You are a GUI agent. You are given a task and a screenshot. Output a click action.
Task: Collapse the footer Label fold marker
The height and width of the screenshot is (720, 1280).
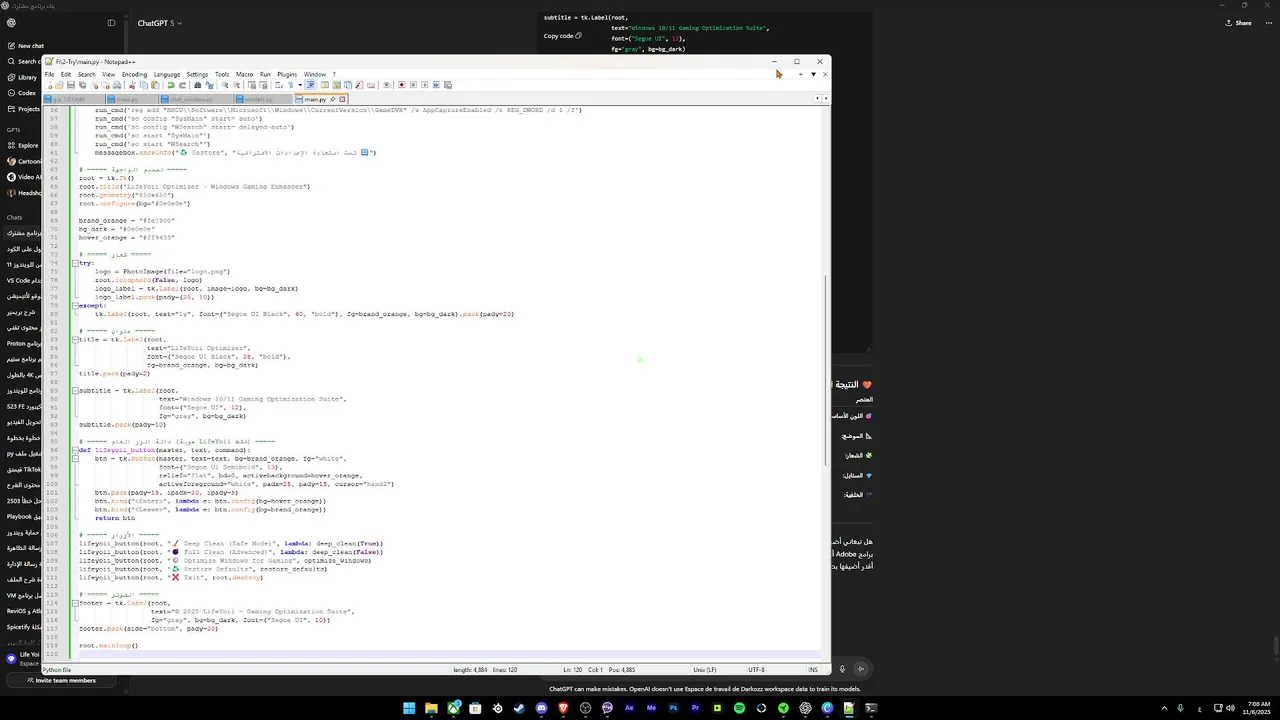coord(75,603)
